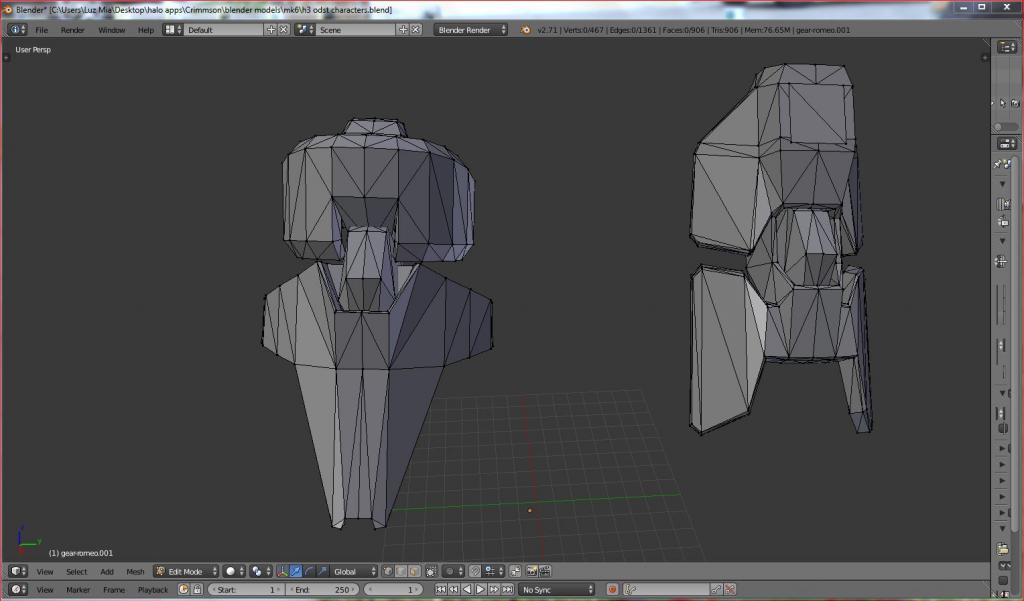Click the Blender logo icon in the info header
Image resolution: width=1024 pixels, height=601 pixels.
[x=527, y=30]
